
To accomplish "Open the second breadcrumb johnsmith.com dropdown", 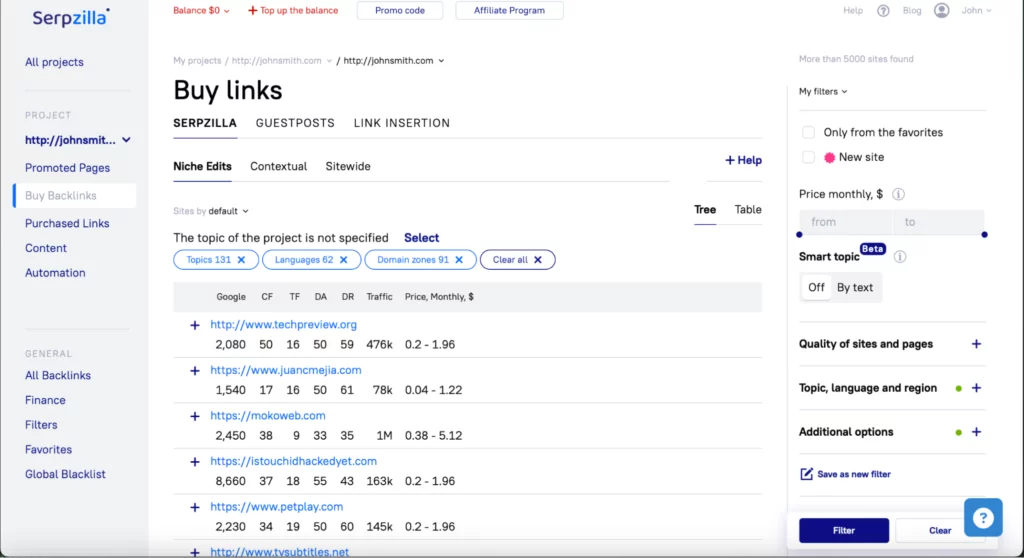I will [x=394, y=61].
